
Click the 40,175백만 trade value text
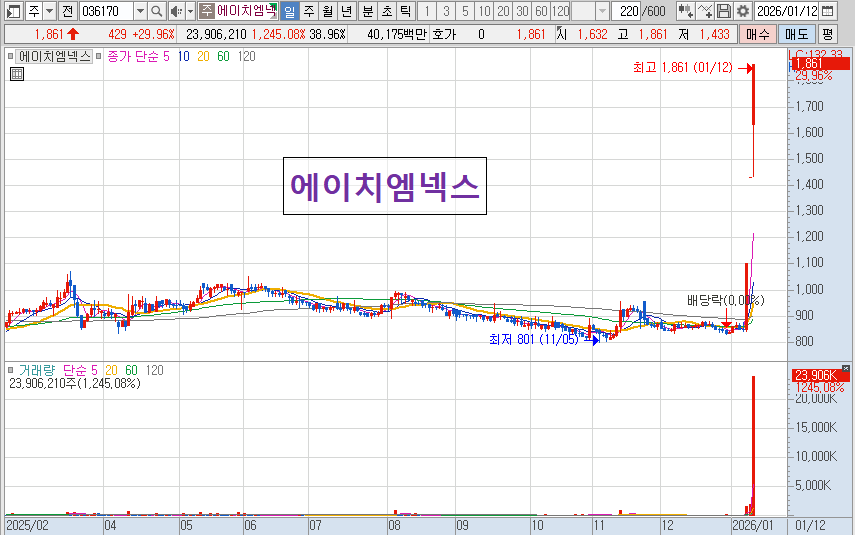tap(396, 34)
